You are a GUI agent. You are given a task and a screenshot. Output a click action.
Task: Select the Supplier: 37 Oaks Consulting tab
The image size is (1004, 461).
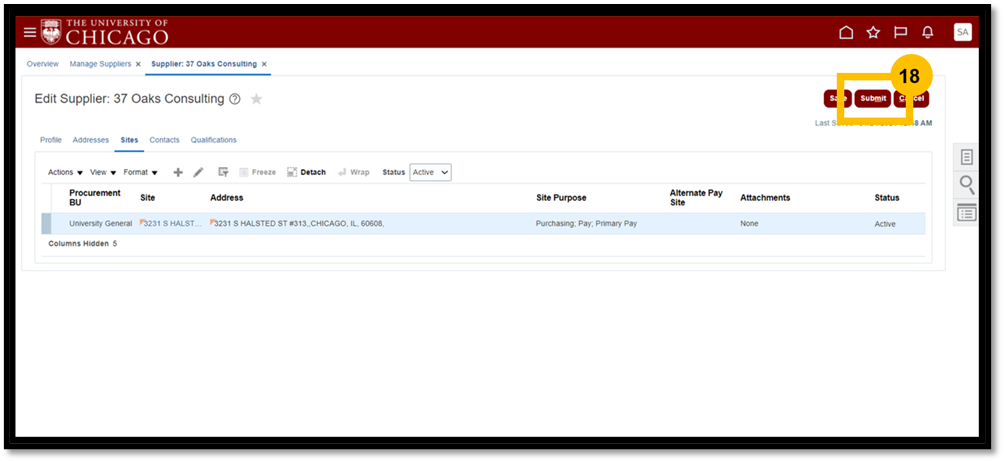(204, 64)
